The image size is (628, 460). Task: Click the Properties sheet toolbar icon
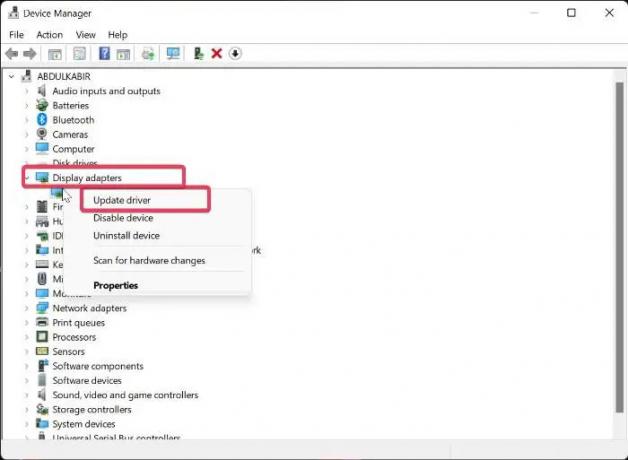(79, 53)
